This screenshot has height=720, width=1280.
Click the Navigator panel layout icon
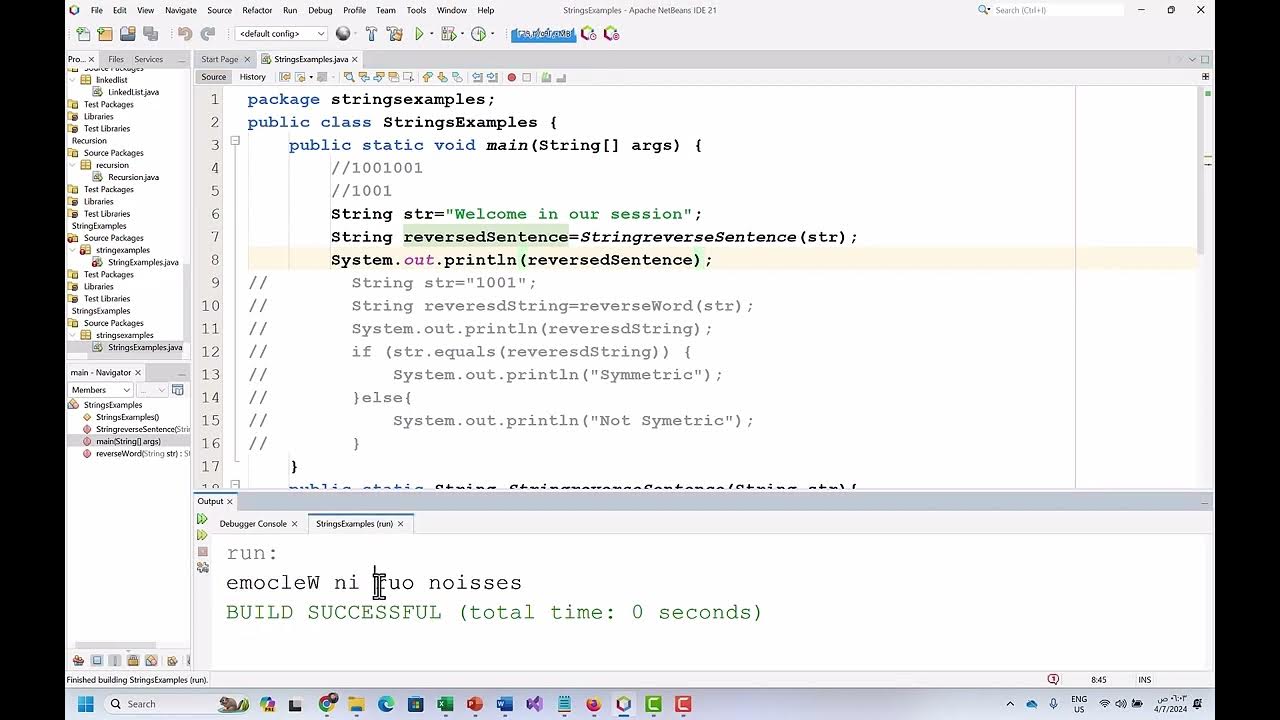pos(178,390)
